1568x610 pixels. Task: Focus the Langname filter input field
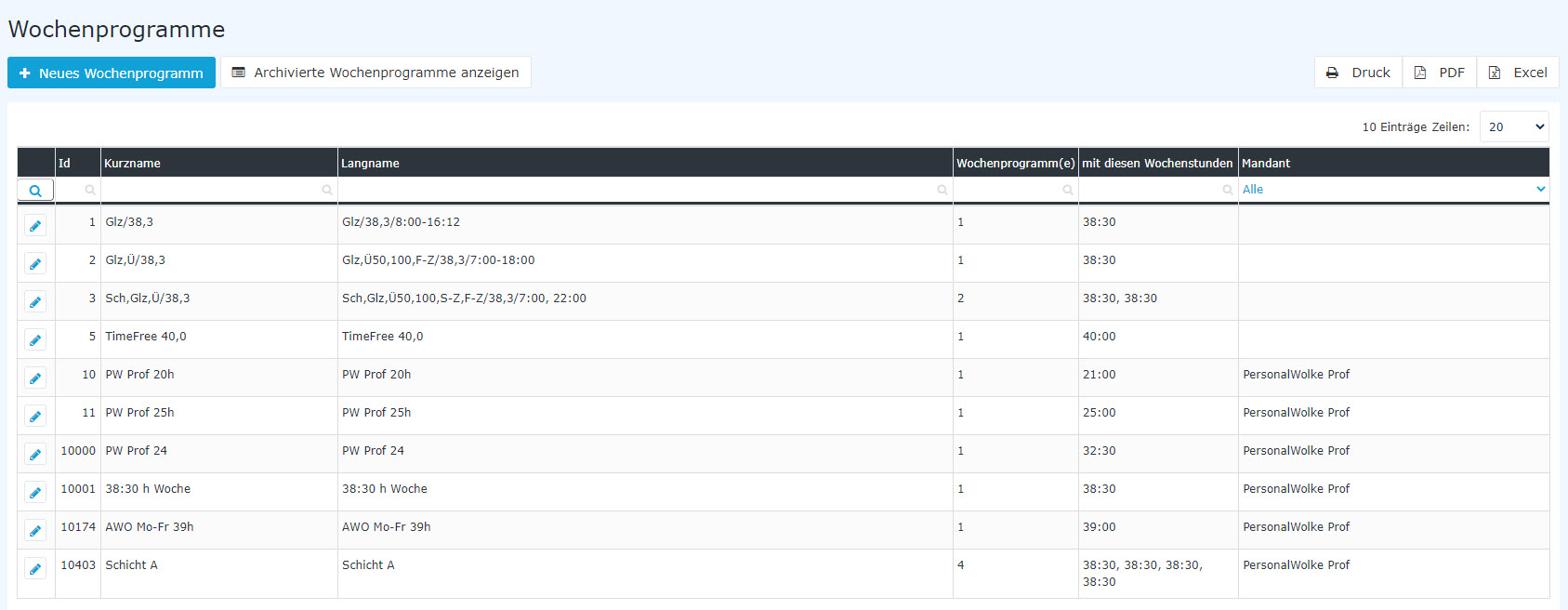pos(645,190)
